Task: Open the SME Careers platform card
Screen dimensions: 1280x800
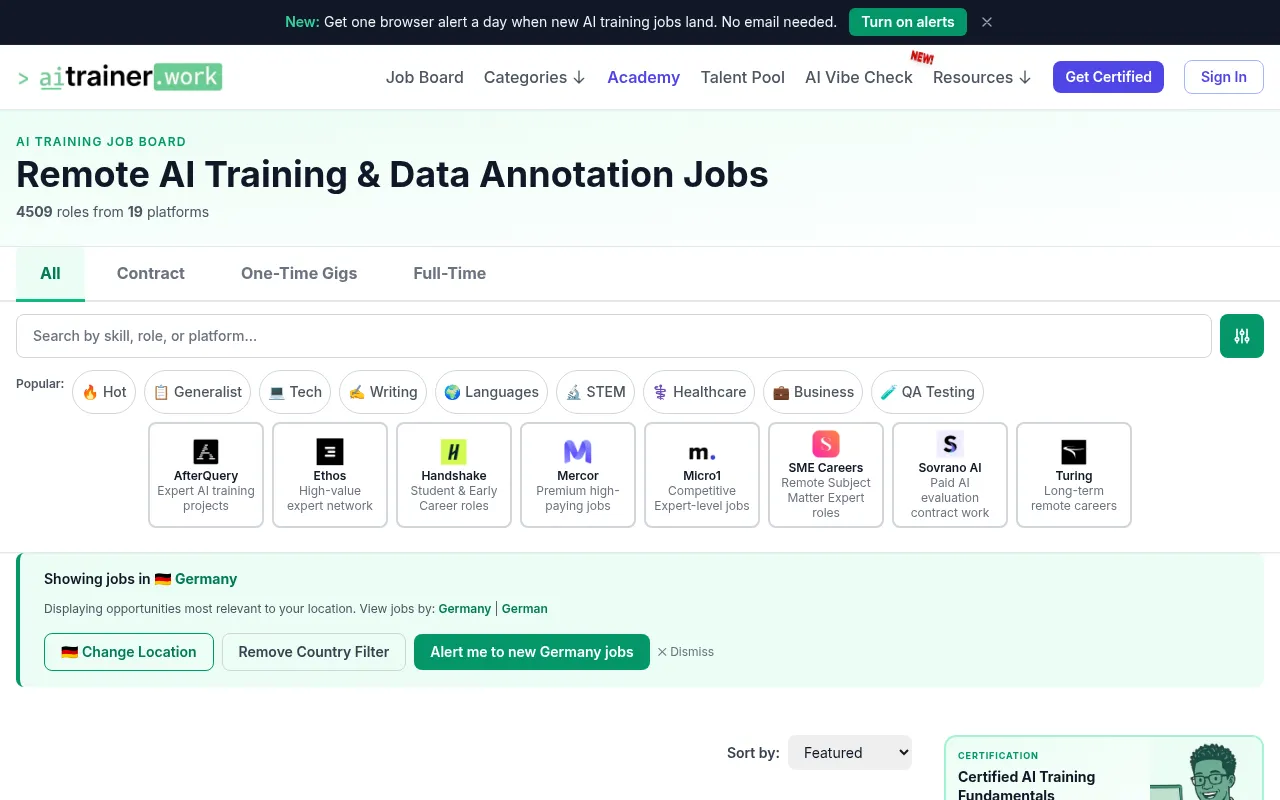Action: [826, 475]
